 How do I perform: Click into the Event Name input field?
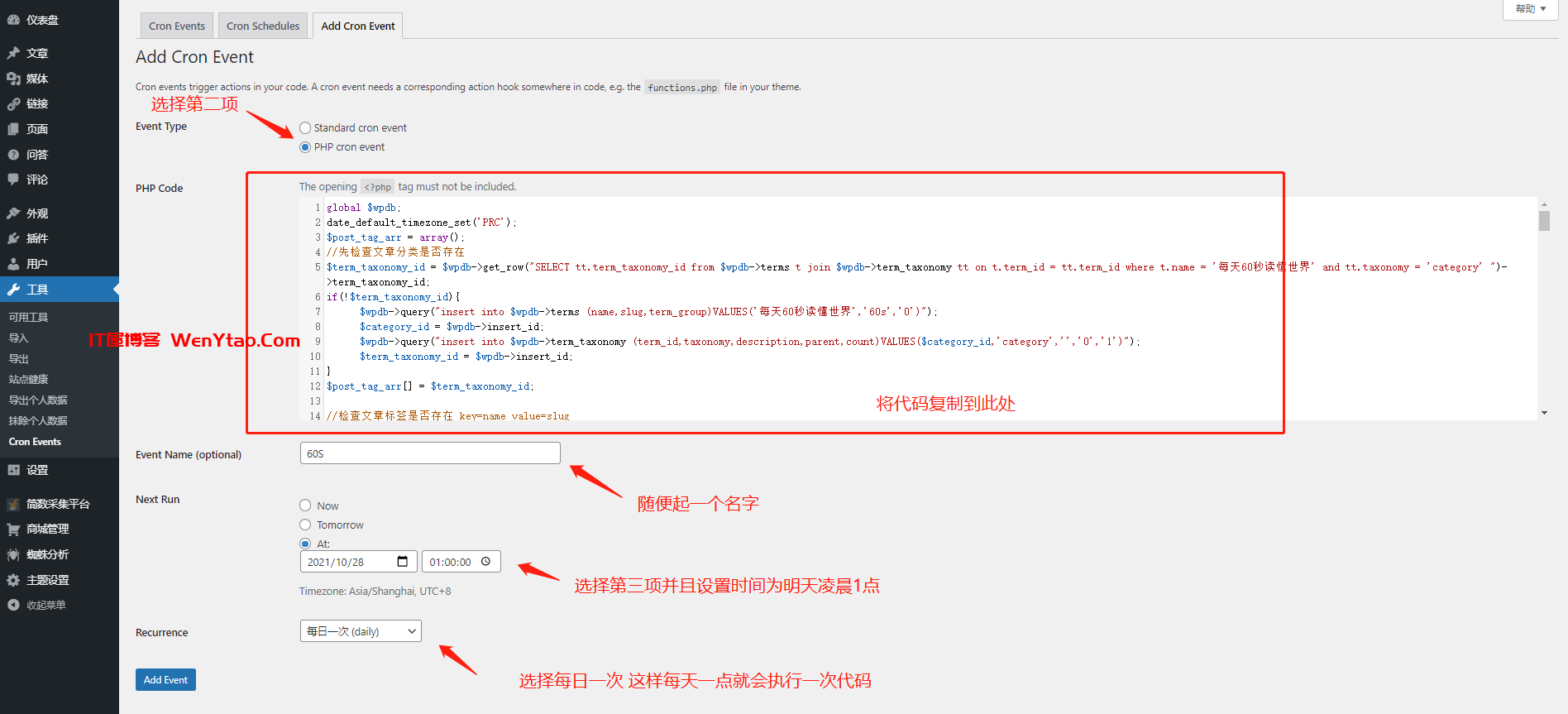[430, 453]
